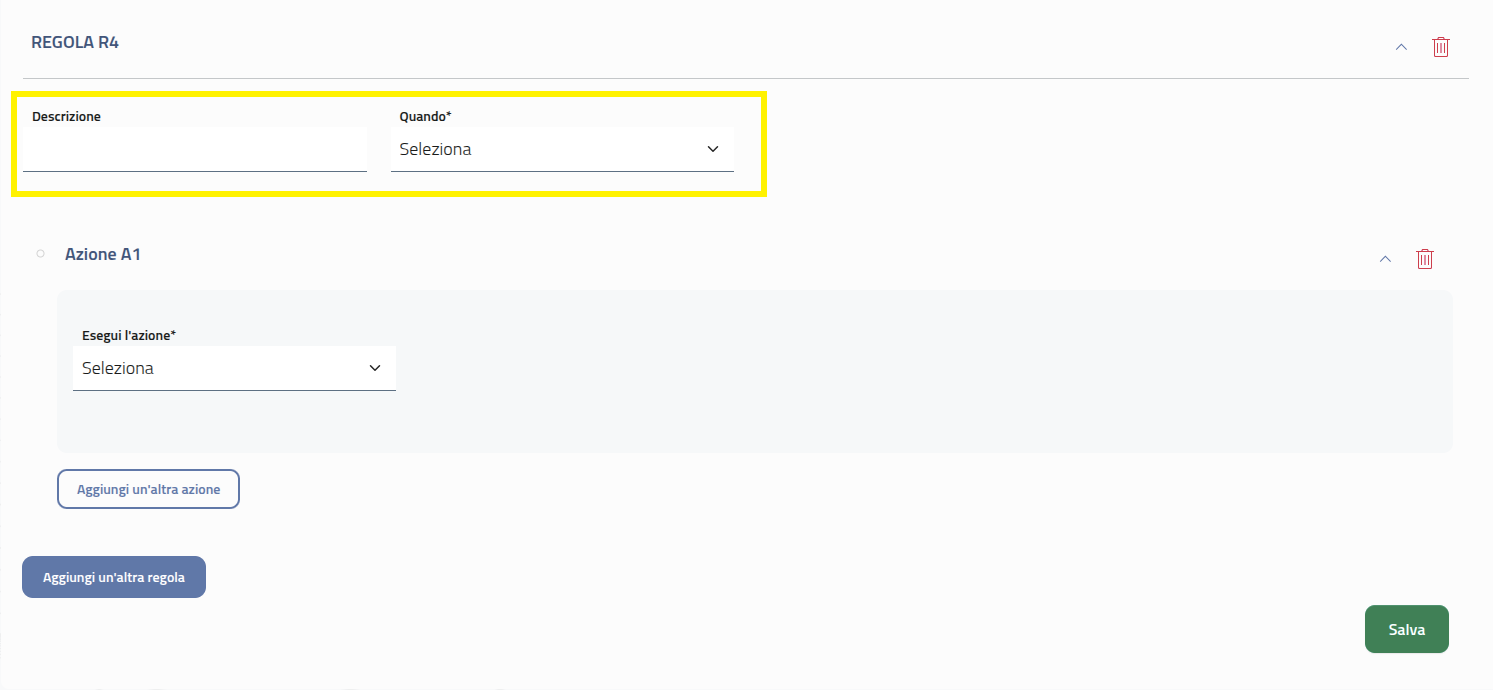The width and height of the screenshot is (1493, 690).
Task: Delete Azione A1 using its trash icon
Action: coord(1425,259)
